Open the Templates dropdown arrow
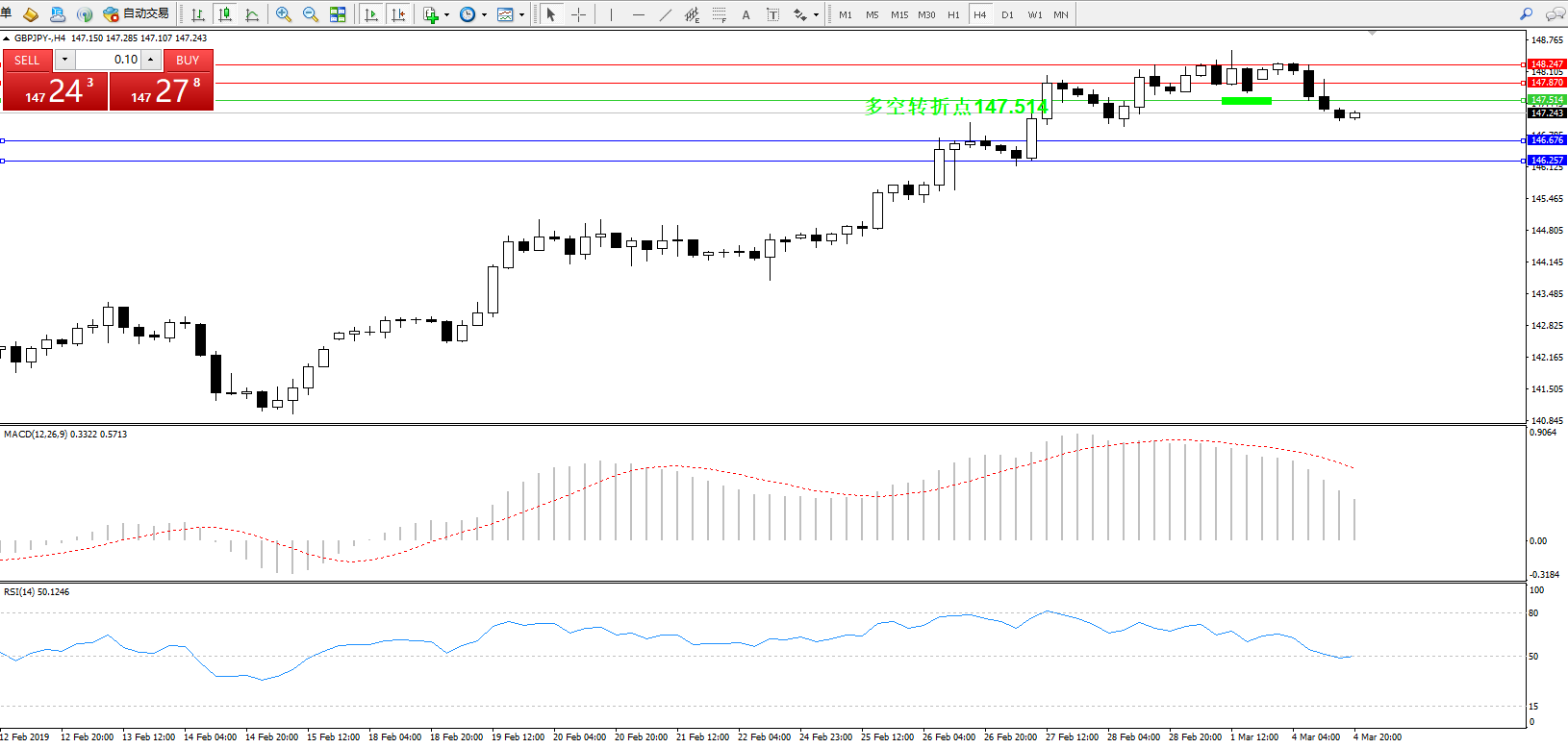 tap(522, 14)
